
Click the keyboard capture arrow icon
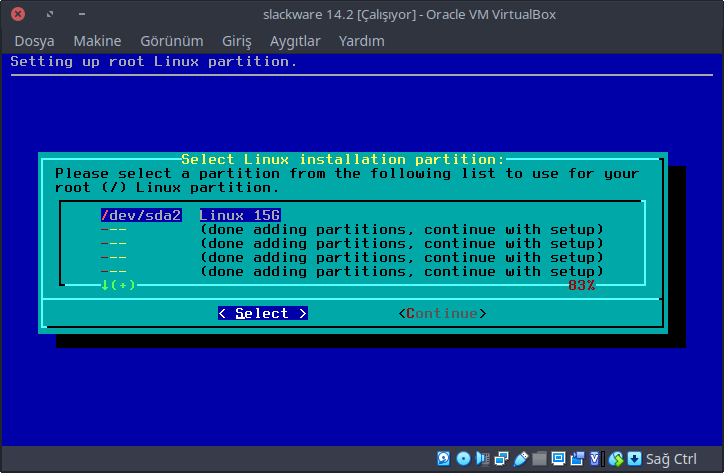point(635,459)
